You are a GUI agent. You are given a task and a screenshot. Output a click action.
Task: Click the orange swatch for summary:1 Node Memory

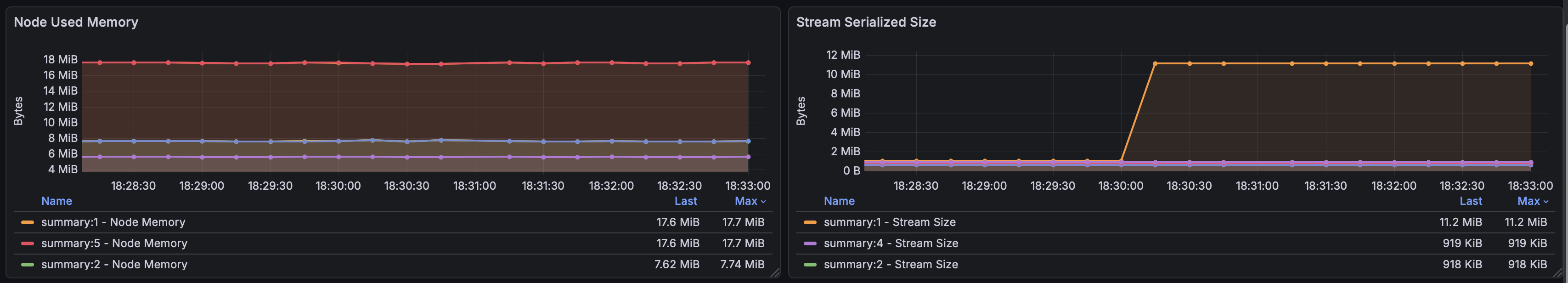[28, 222]
